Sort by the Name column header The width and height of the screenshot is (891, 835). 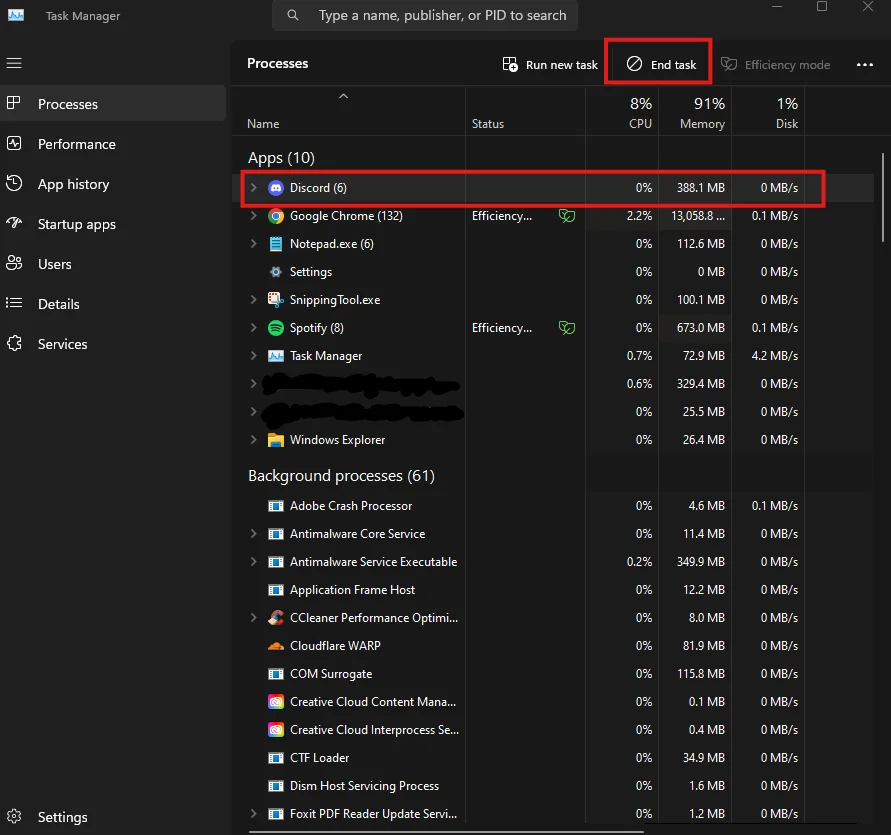(348, 111)
